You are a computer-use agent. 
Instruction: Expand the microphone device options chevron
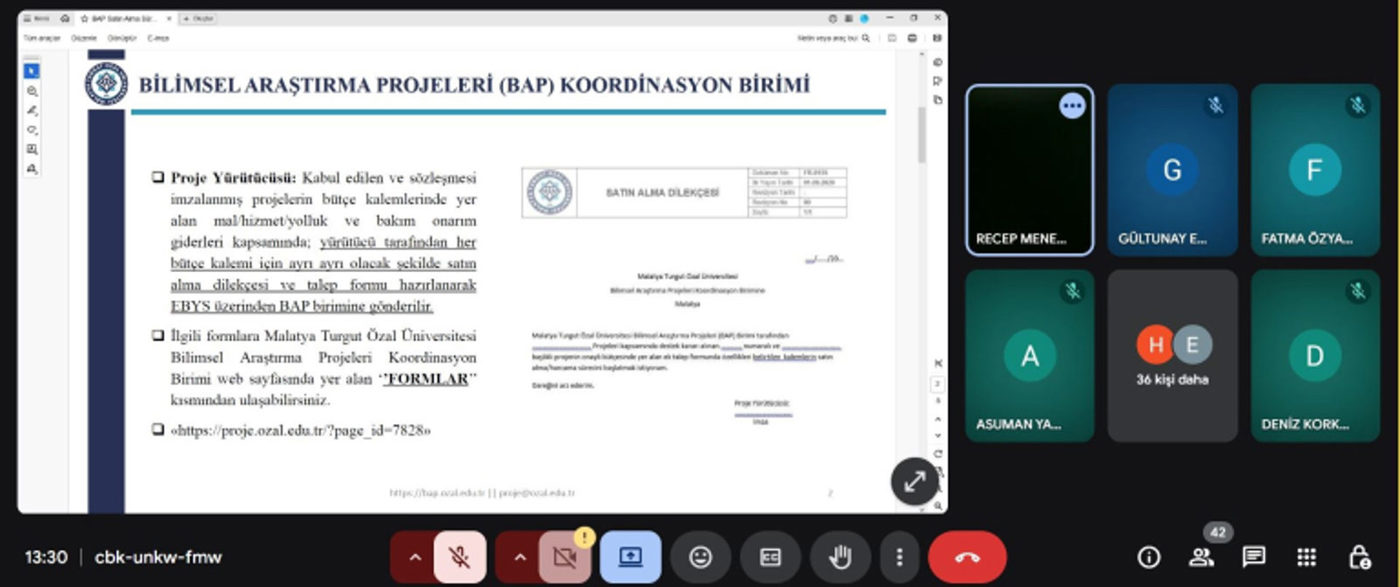coord(414,557)
